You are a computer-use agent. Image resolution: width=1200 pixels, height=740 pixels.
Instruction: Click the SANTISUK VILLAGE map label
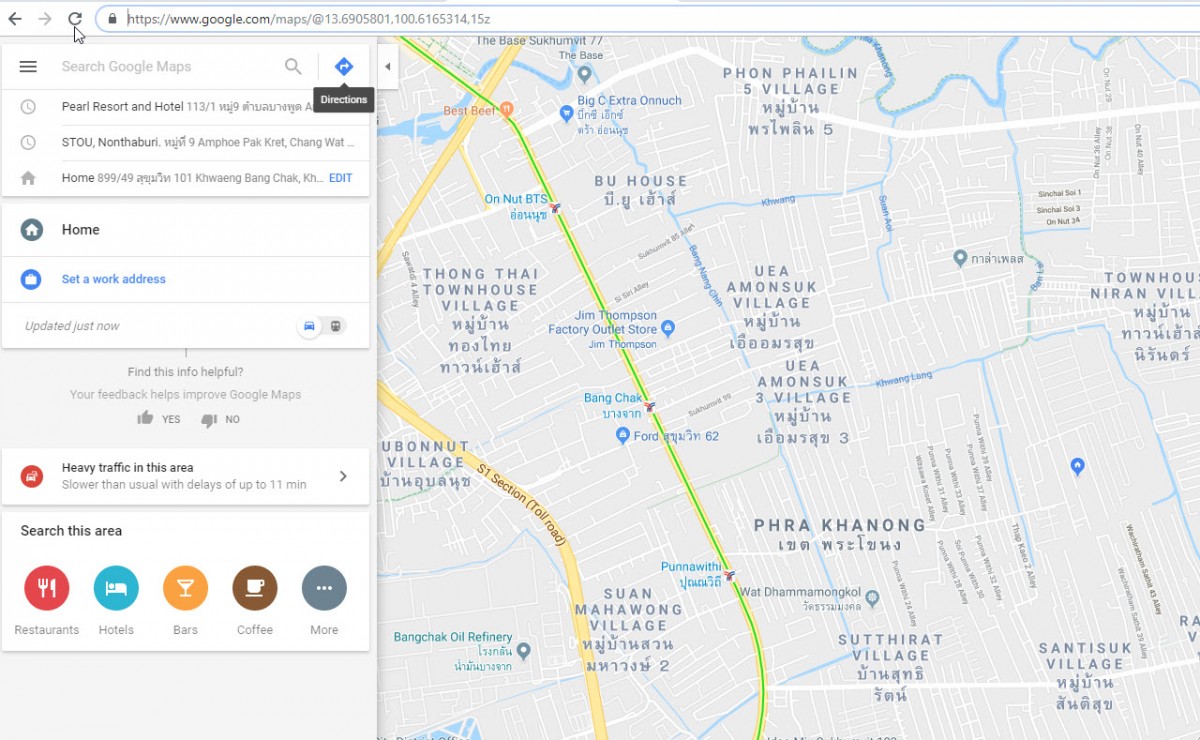pyautogui.click(x=1085, y=656)
